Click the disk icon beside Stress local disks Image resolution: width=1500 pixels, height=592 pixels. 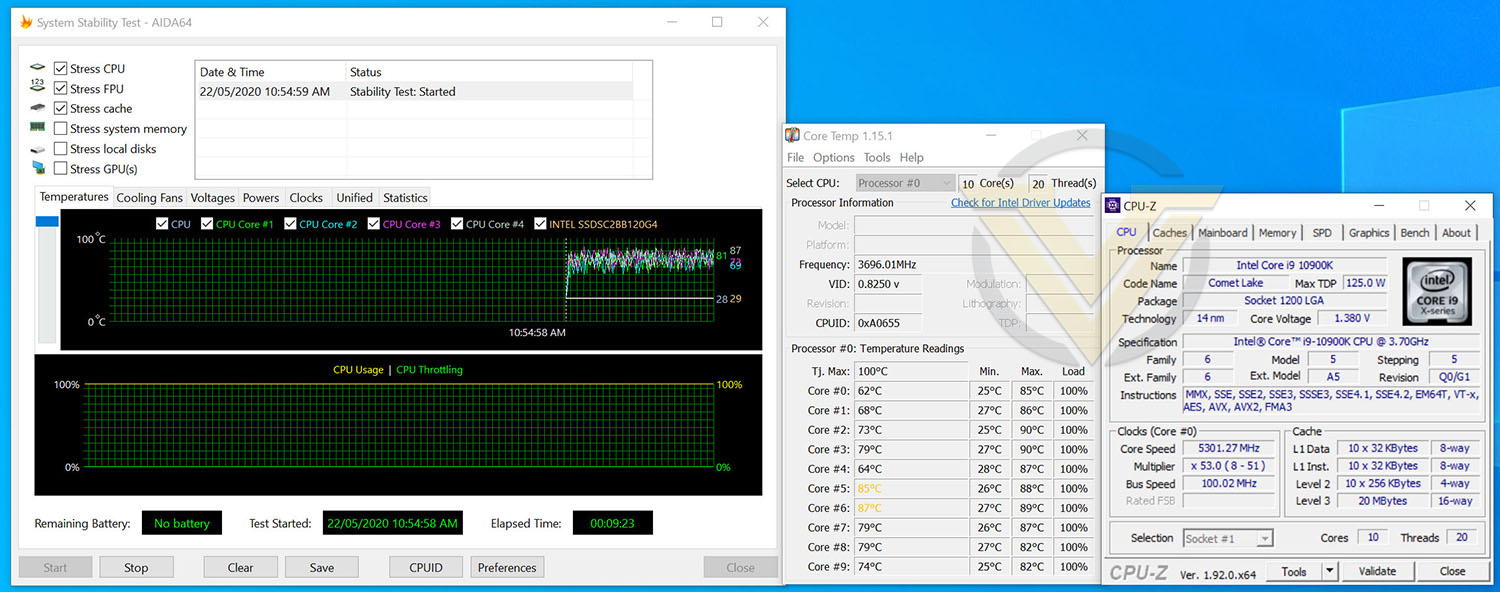pyautogui.click(x=38, y=149)
